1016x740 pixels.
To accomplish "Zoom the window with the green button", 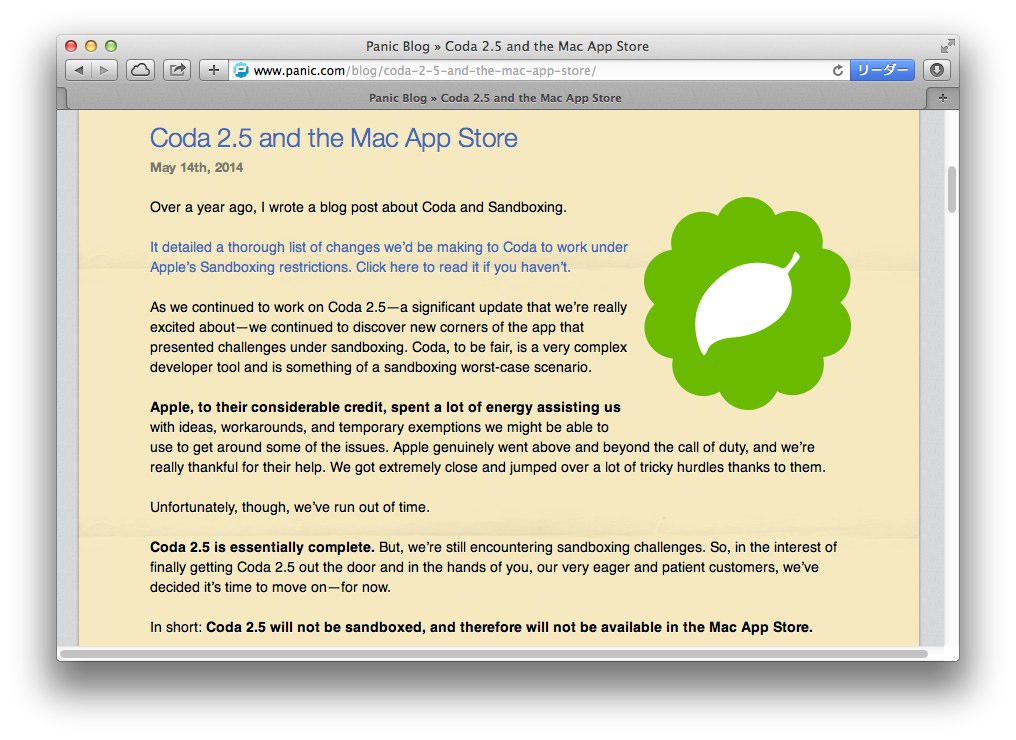I will (x=111, y=46).
